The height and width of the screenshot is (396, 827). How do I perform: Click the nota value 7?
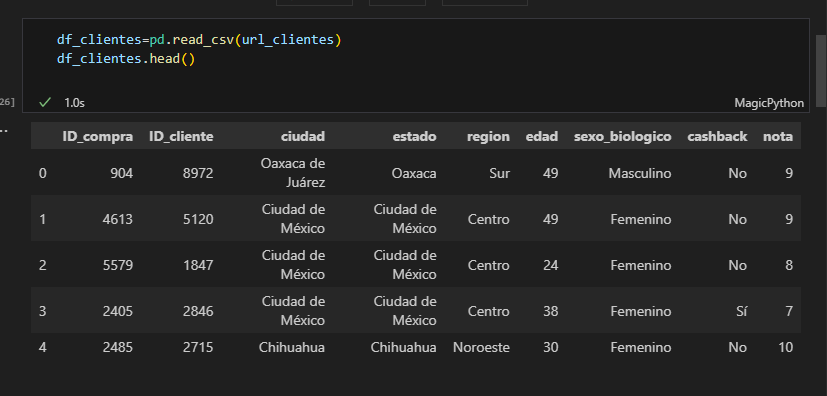tap(789, 311)
